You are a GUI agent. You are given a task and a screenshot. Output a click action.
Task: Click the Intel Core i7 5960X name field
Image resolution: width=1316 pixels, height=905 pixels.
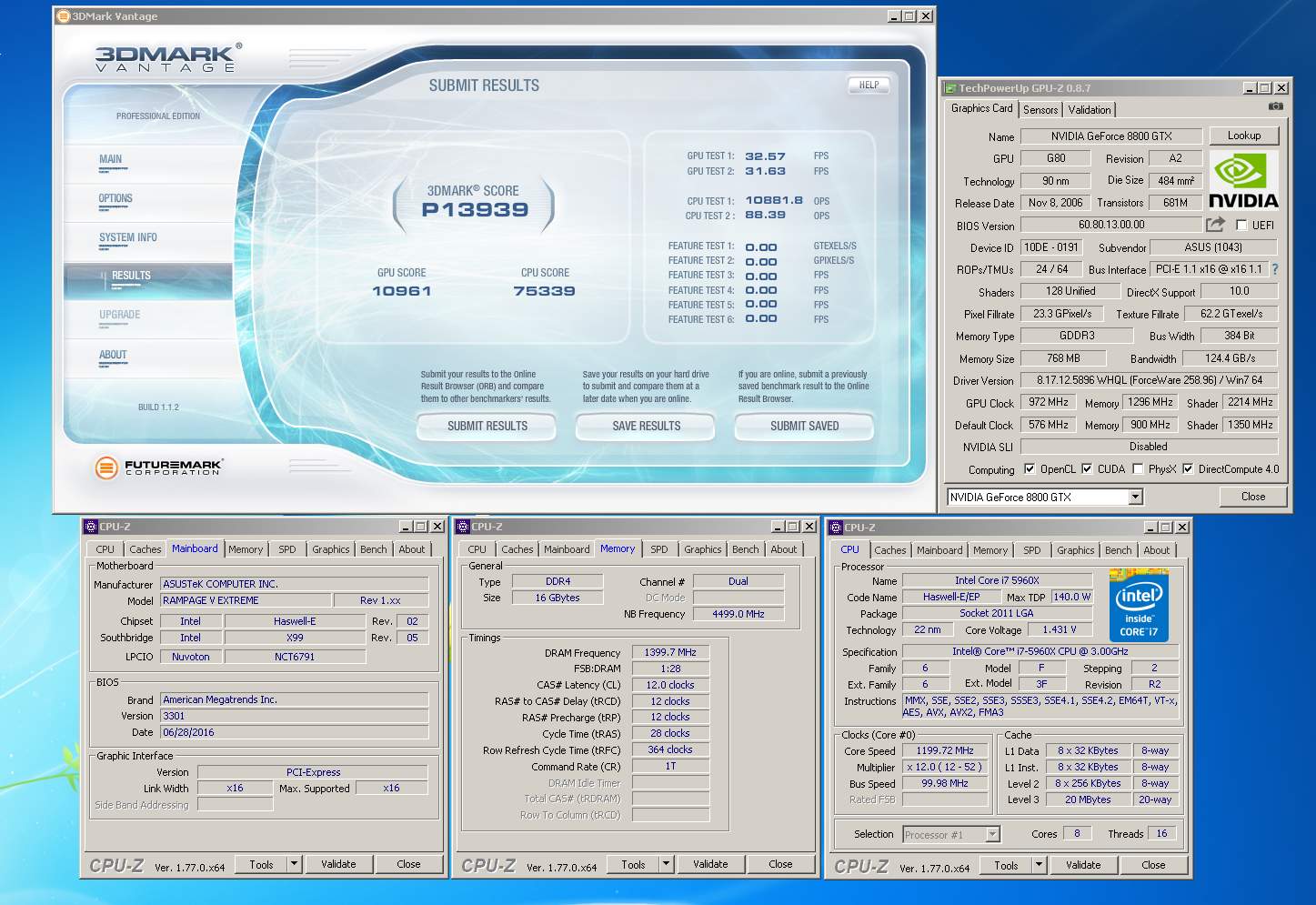(997, 580)
